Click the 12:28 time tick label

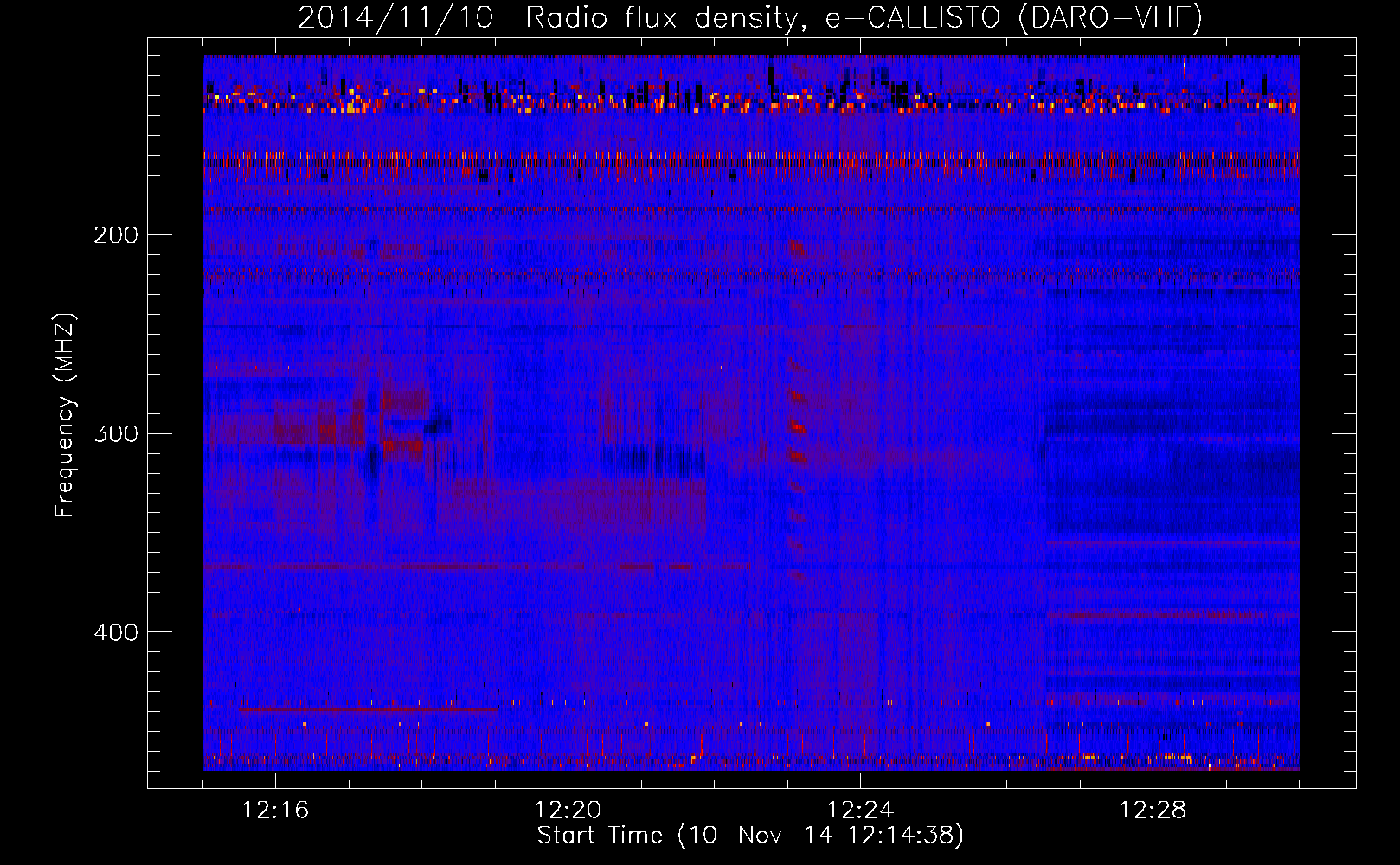tap(1153, 811)
